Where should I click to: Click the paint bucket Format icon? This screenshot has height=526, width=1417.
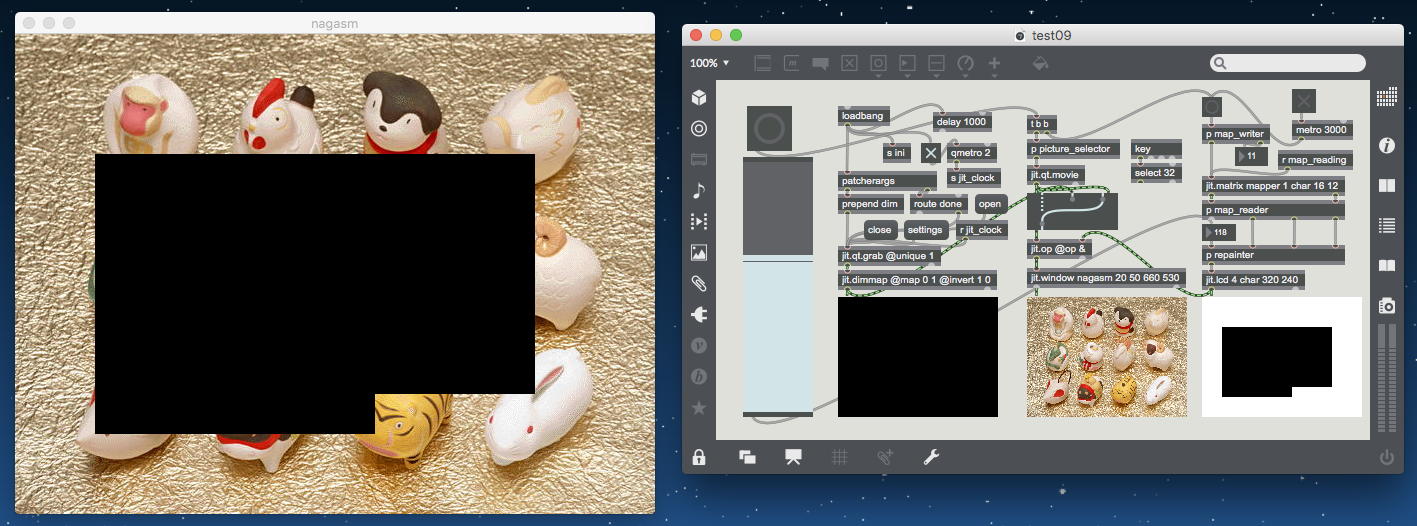(x=1040, y=63)
